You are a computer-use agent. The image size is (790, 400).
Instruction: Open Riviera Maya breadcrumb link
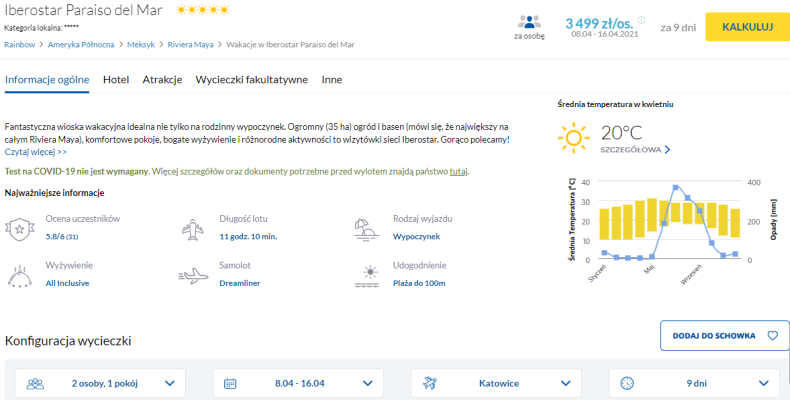[x=190, y=44]
